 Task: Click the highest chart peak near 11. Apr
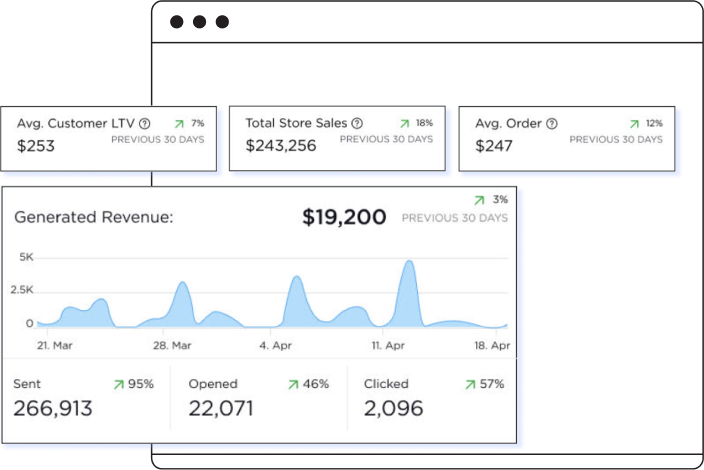pyautogui.click(x=408, y=265)
